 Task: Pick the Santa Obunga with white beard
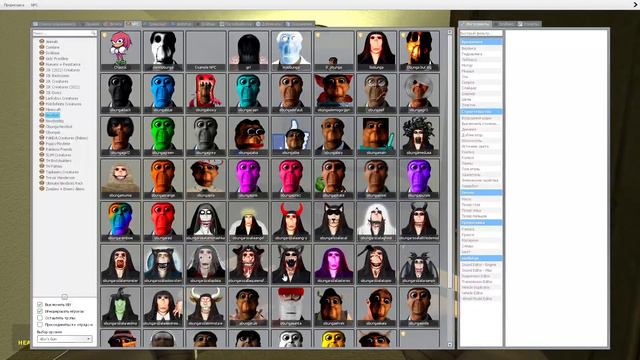coord(291,307)
